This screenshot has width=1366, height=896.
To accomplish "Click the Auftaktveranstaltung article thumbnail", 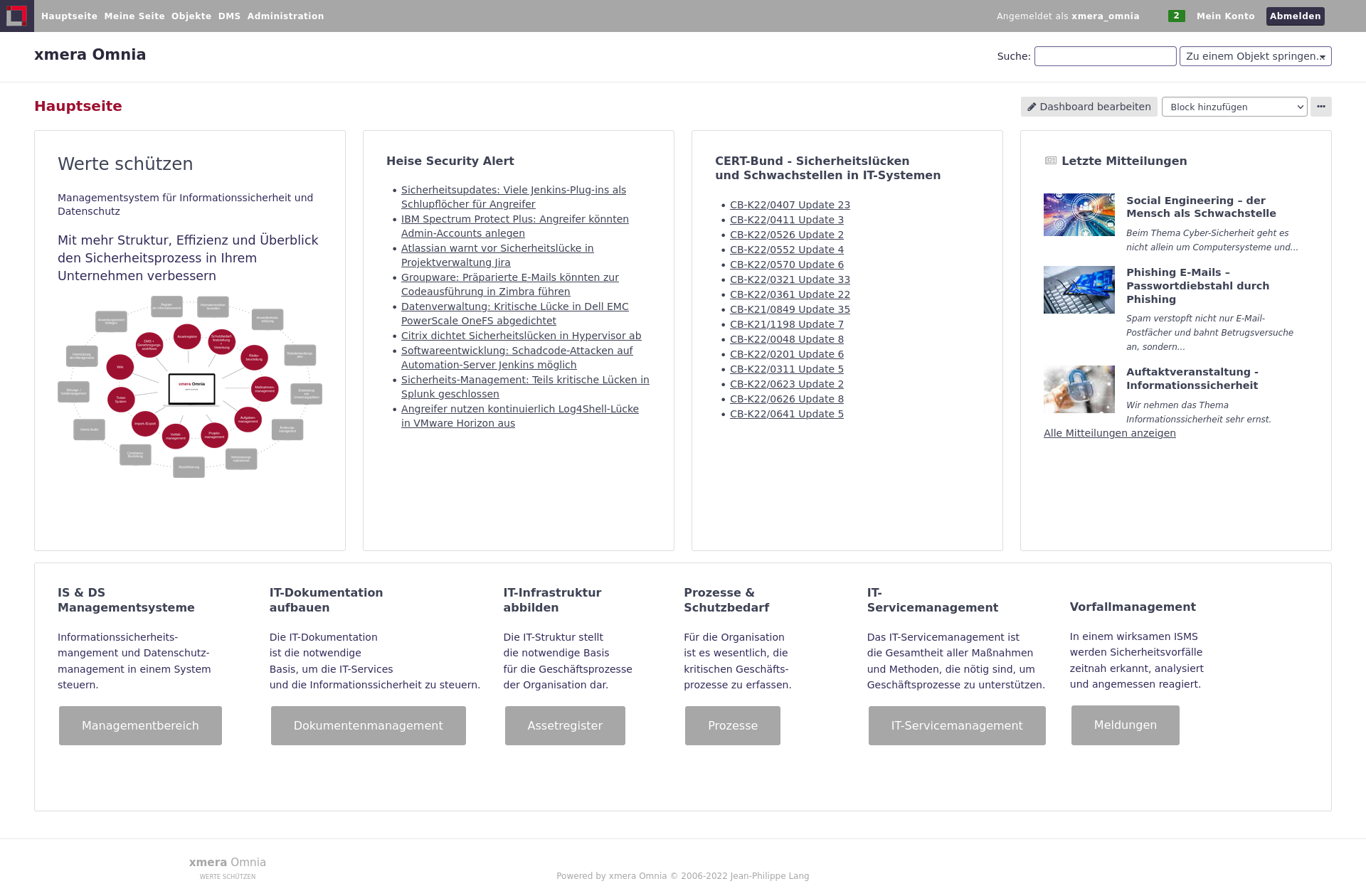I will tap(1079, 390).
